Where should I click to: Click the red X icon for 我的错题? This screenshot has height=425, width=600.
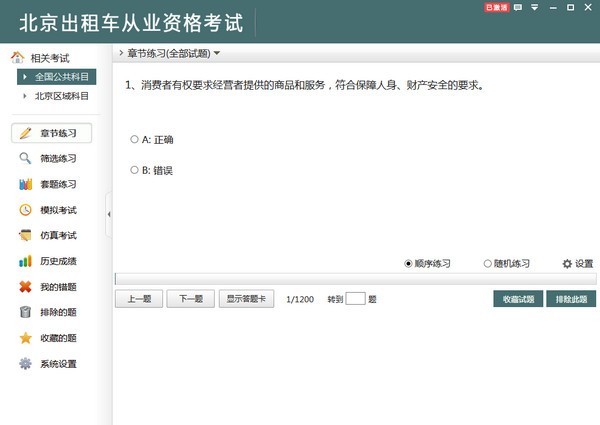click(25, 287)
